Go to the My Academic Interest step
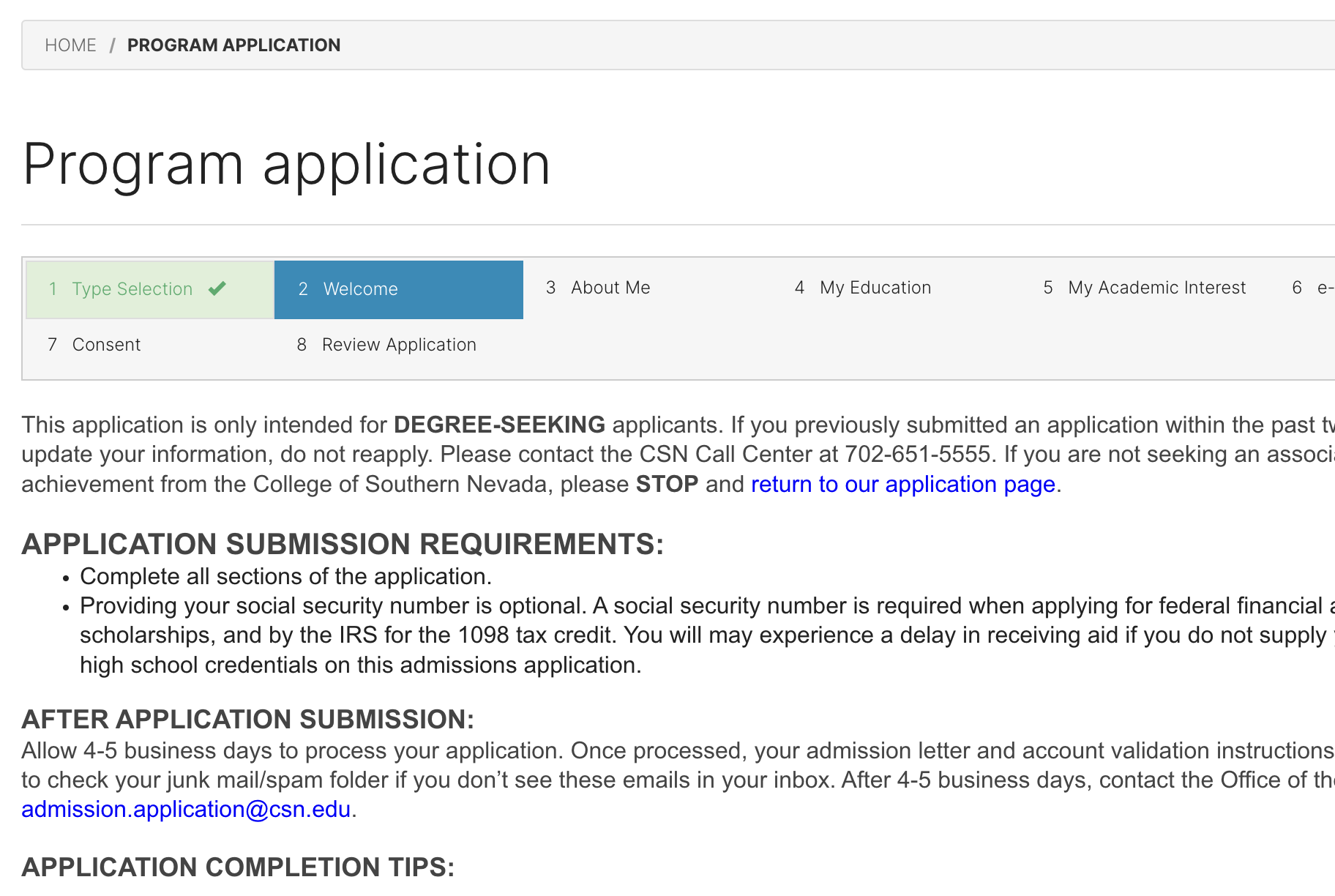 point(1156,288)
